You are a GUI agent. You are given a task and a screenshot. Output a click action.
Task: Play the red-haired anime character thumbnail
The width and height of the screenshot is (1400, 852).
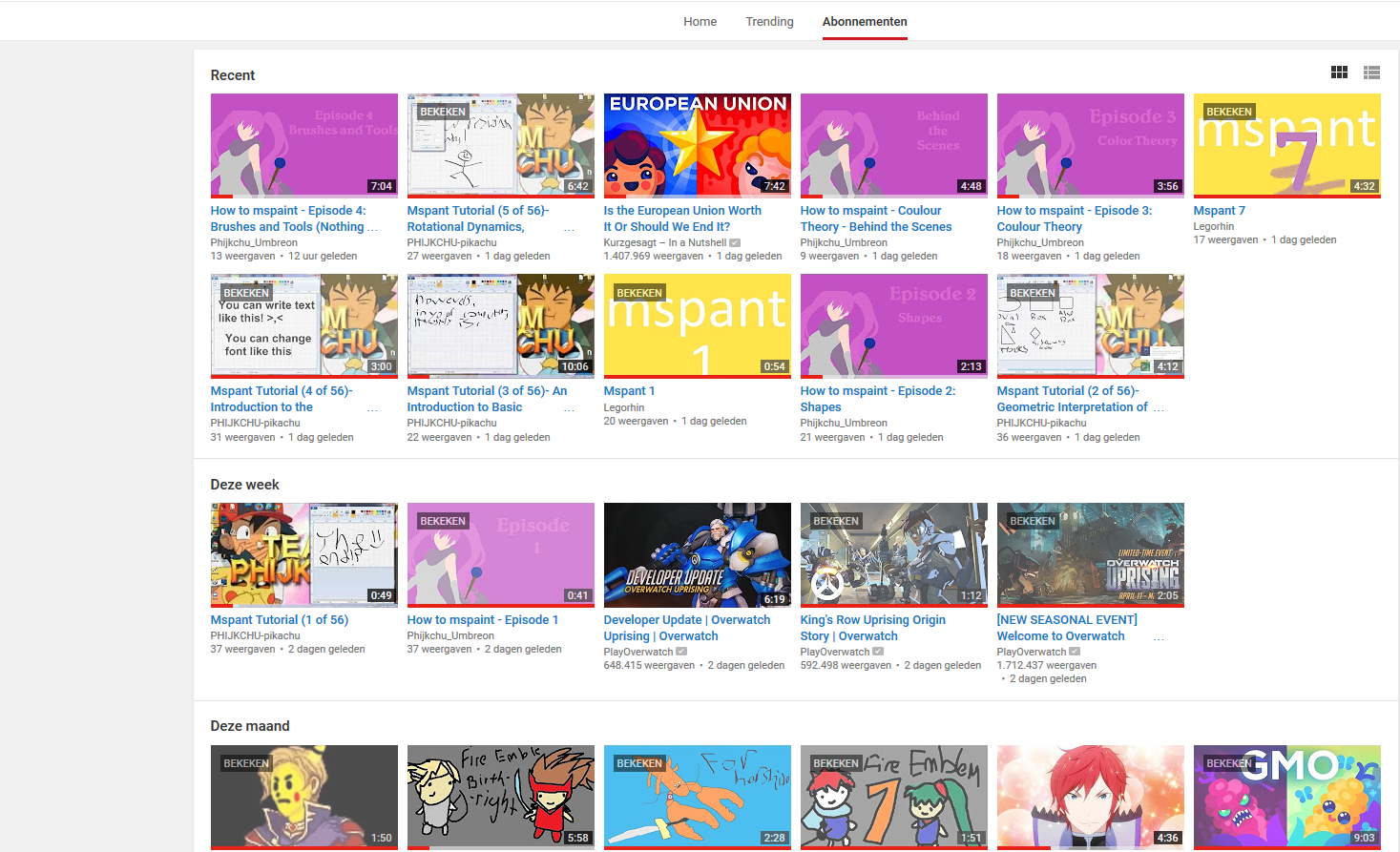[1091, 797]
